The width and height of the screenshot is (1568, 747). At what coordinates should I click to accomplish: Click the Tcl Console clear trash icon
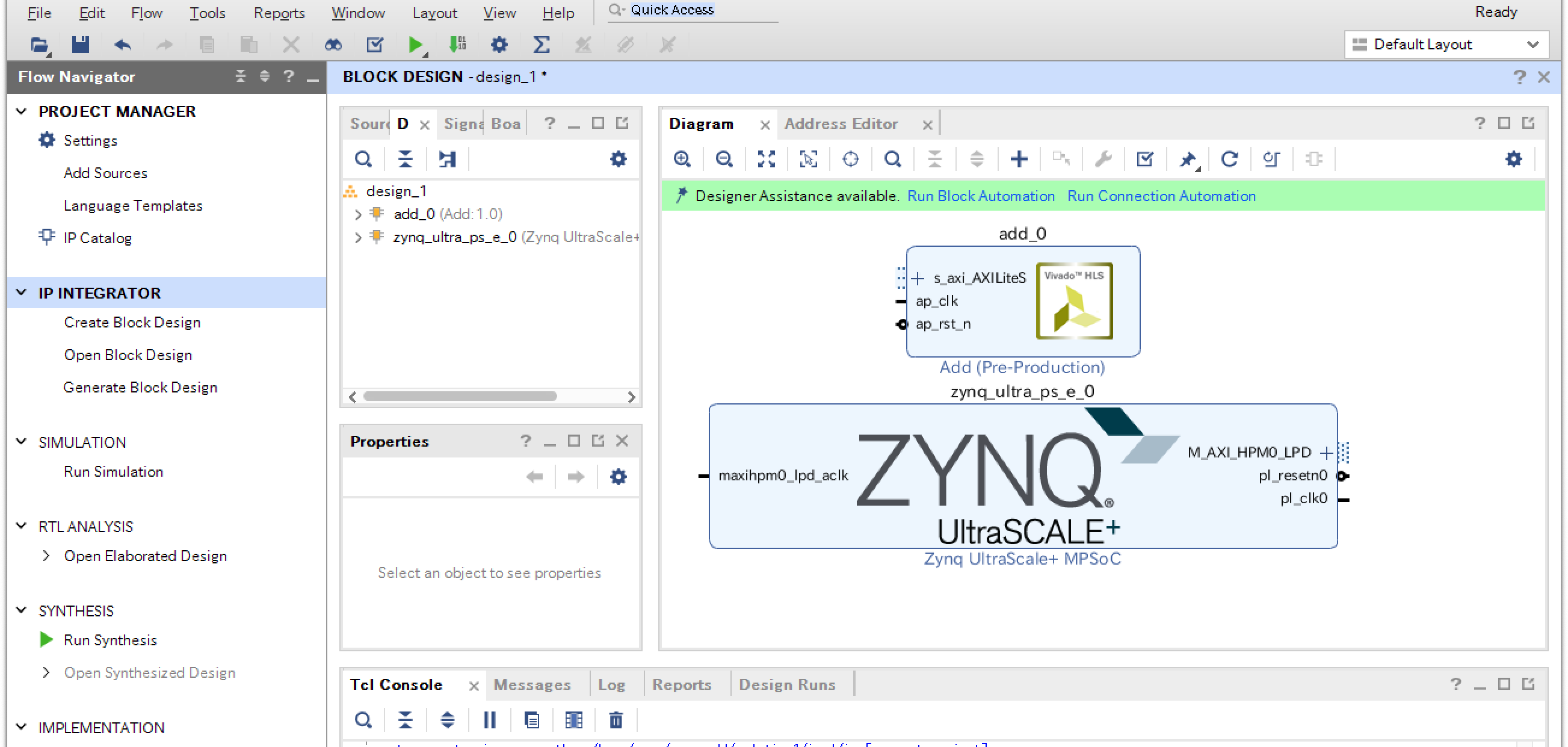(616, 720)
